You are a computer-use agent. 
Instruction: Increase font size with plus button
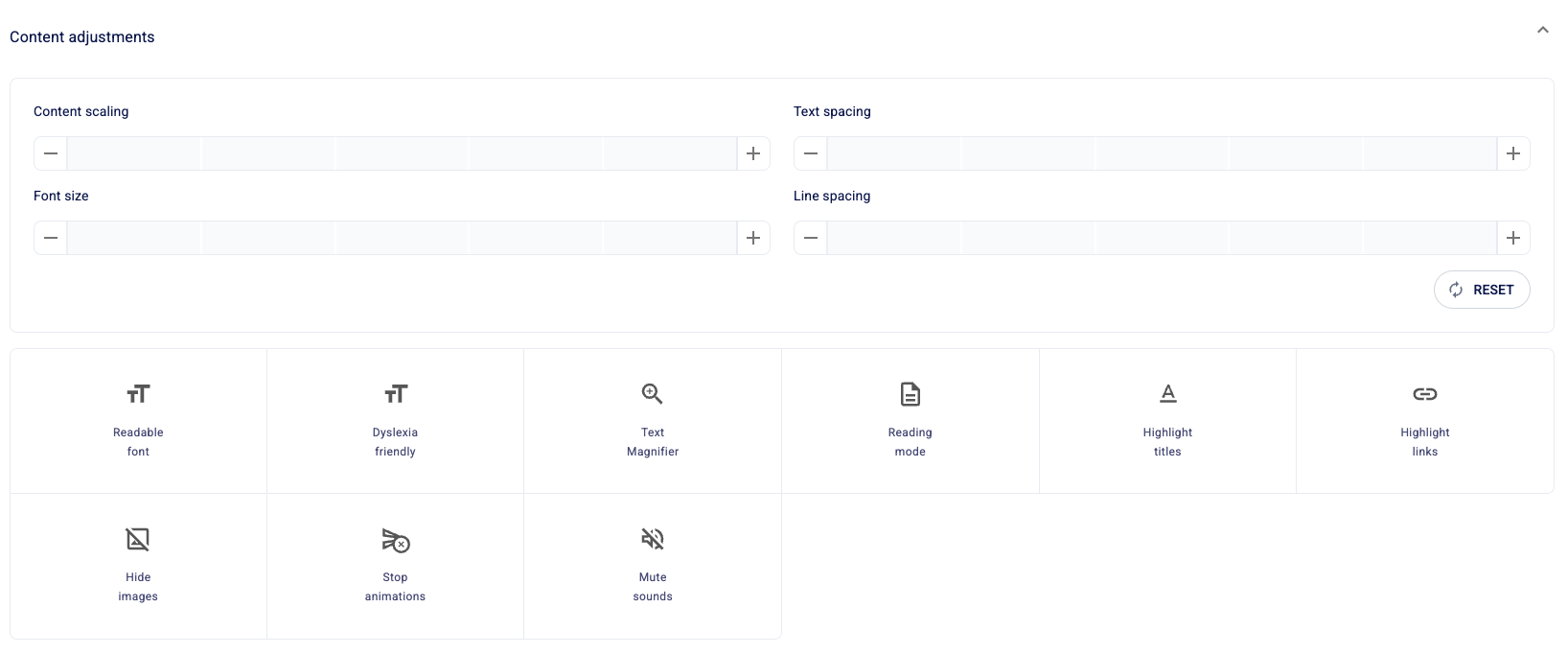[x=753, y=238]
